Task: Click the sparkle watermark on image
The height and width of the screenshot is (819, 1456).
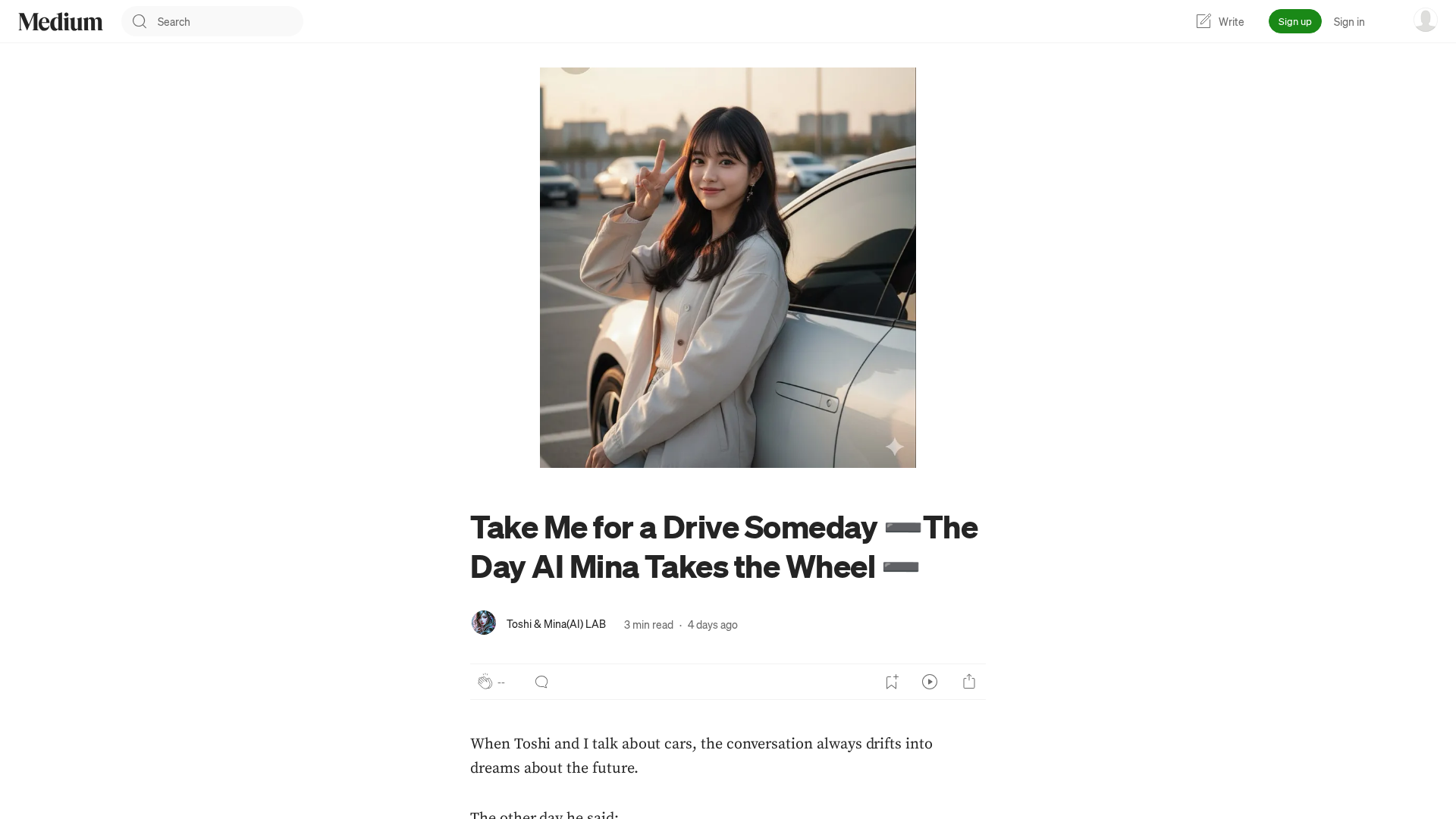Action: click(895, 447)
